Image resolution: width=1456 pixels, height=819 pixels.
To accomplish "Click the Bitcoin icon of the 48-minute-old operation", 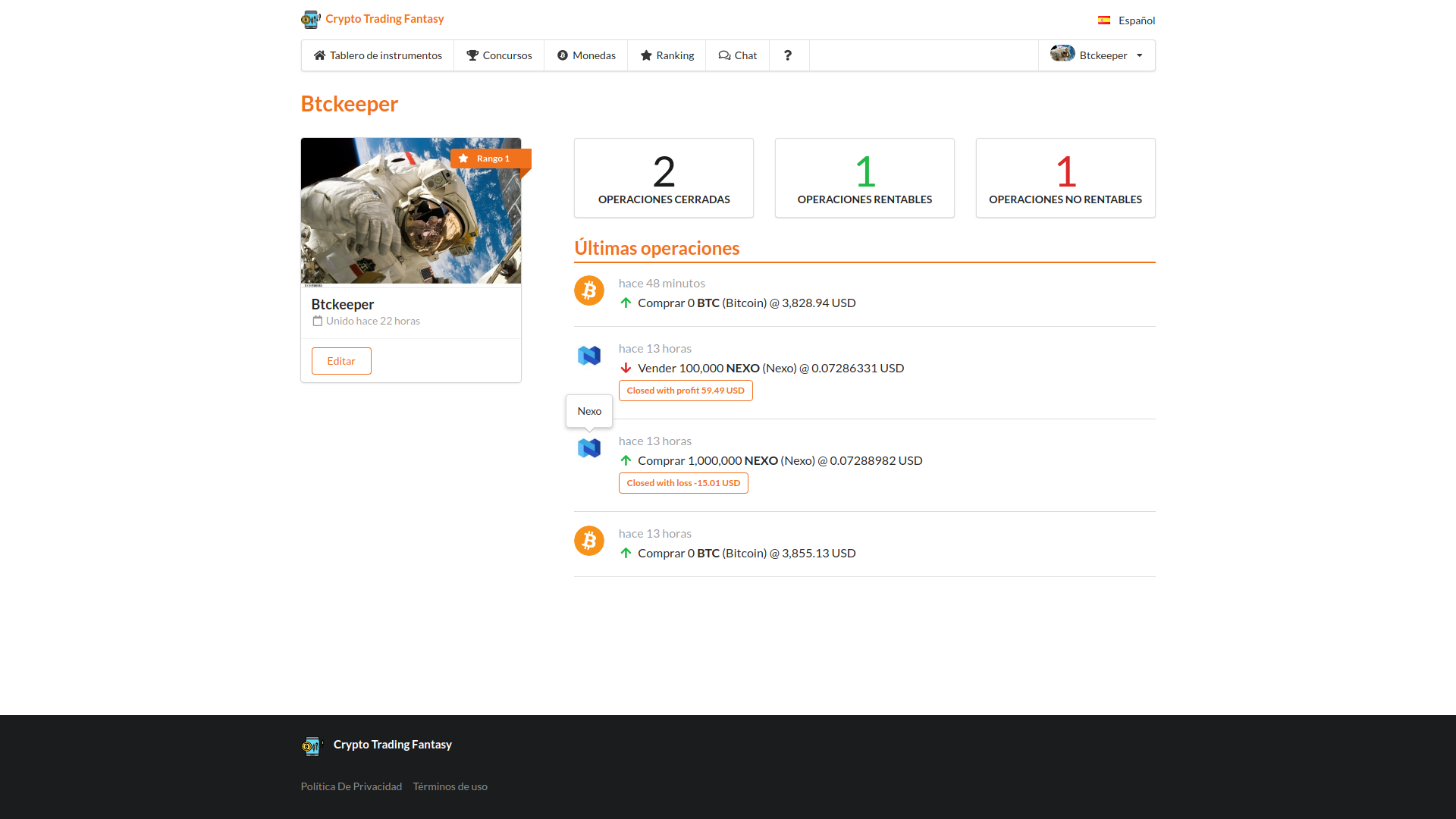I will point(588,290).
